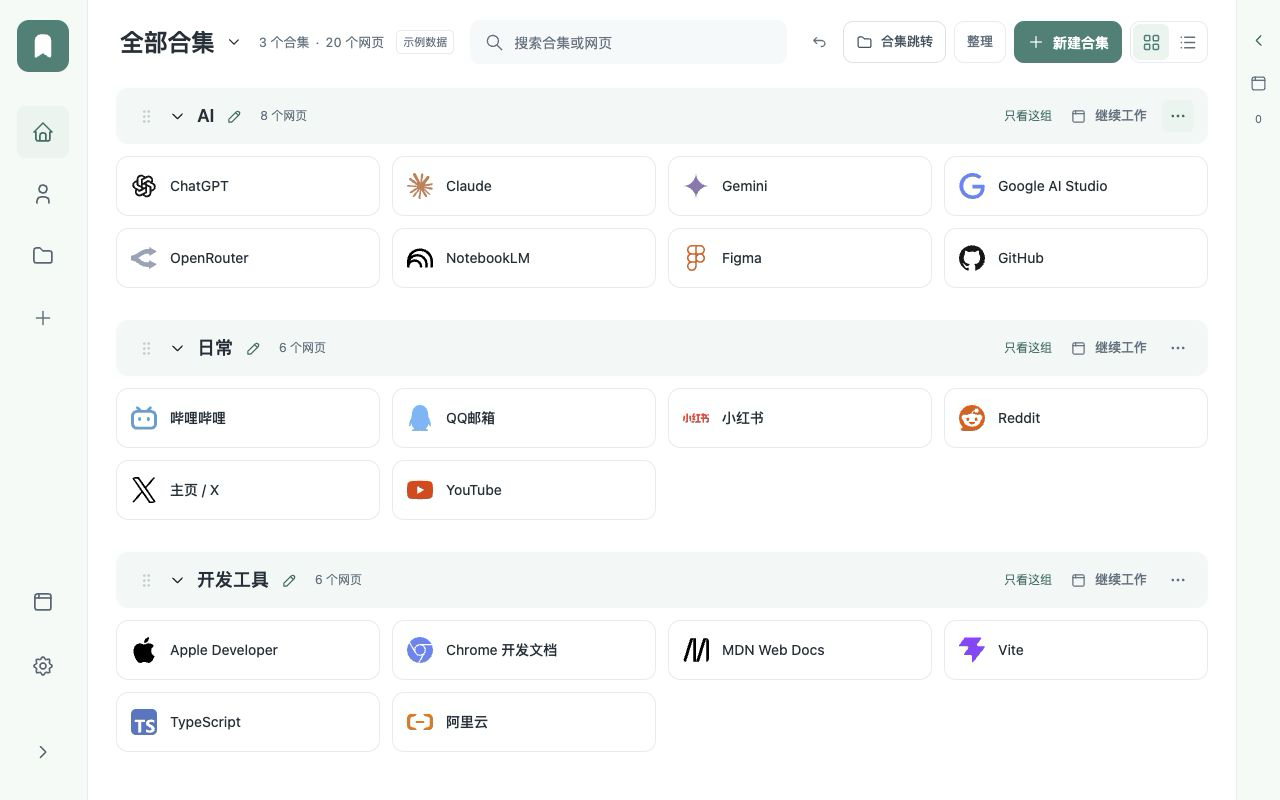
Task: Open the home icon in the sidebar
Action: pyautogui.click(x=43, y=132)
